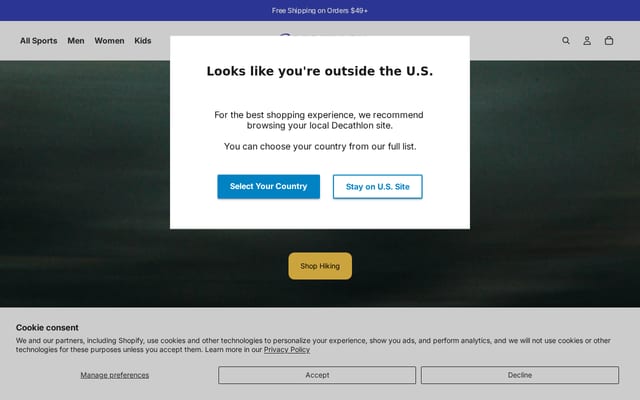The image size is (640, 400).
Task: Open the Privacy Policy link
Action: [287, 350]
